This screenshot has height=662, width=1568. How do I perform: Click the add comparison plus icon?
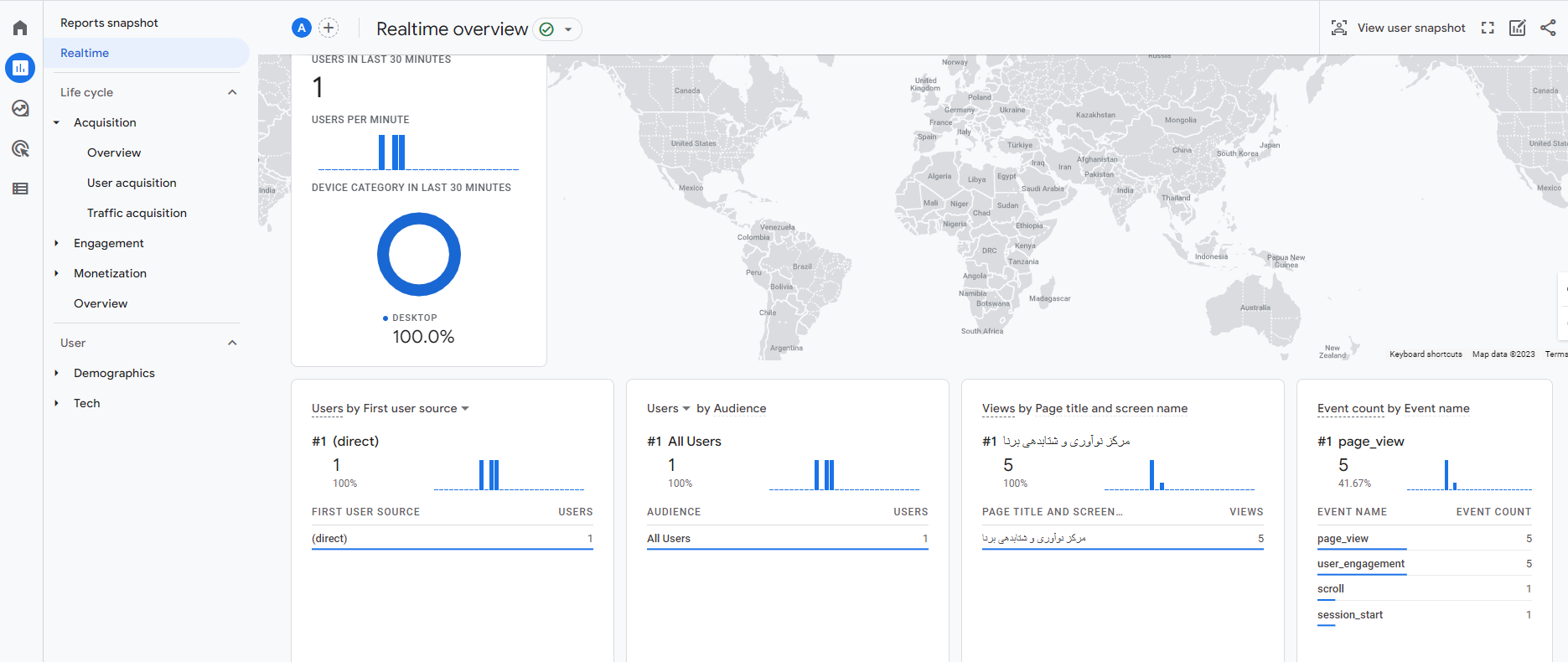tap(329, 28)
